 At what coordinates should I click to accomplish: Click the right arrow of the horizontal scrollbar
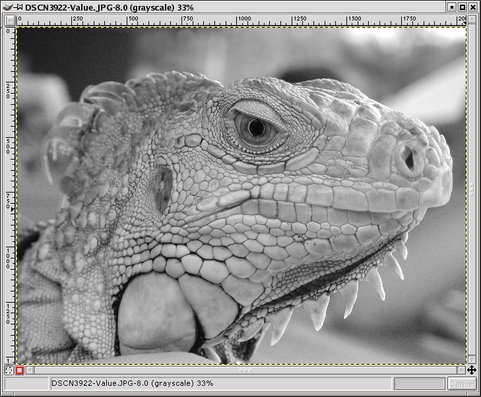(462, 370)
